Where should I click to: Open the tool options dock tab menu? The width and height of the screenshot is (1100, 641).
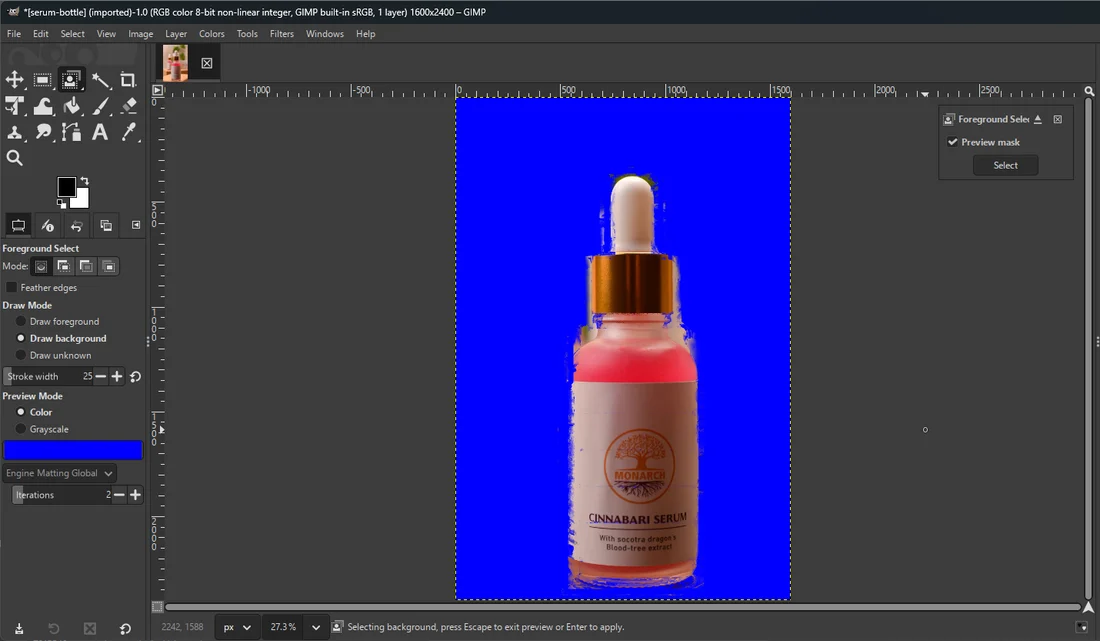pos(135,225)
